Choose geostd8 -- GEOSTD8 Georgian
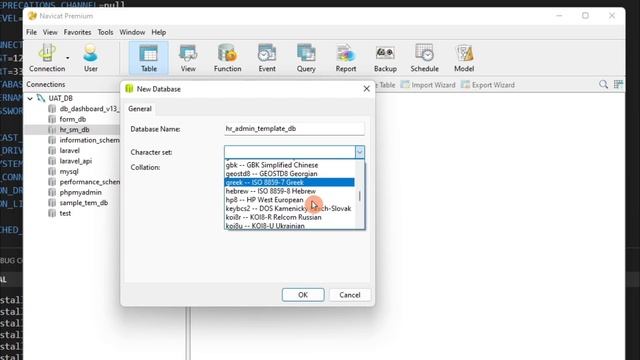640x360 pixels. pos(289,173)
